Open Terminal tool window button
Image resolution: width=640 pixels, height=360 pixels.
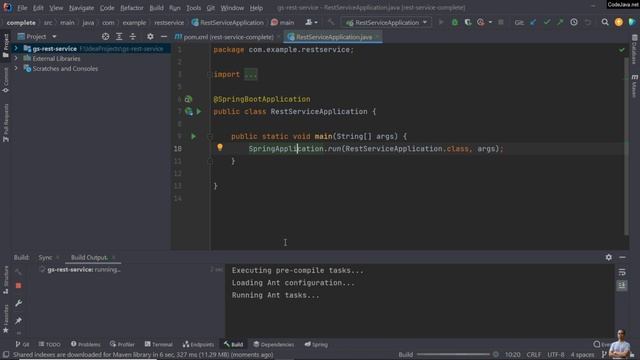(158, 344)
